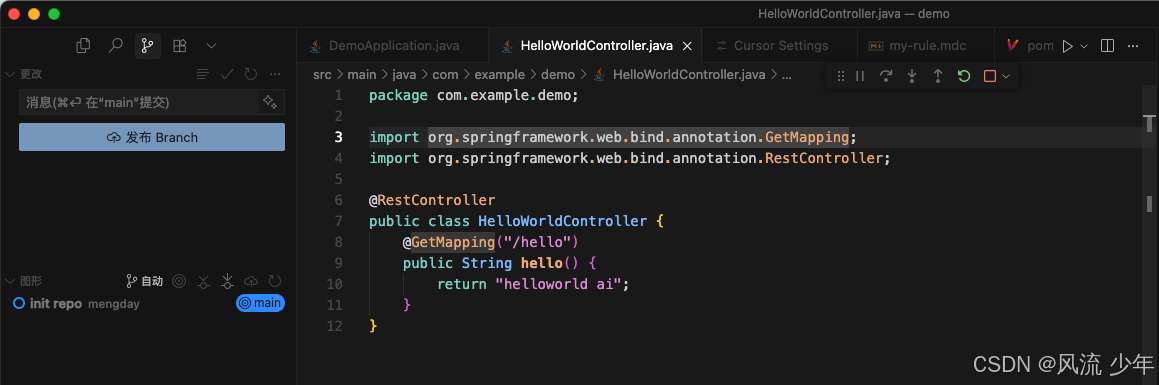Step over in debug toolbar
Screen dimensions: 1159x385
pyautogui.click(x=886, y=75)
